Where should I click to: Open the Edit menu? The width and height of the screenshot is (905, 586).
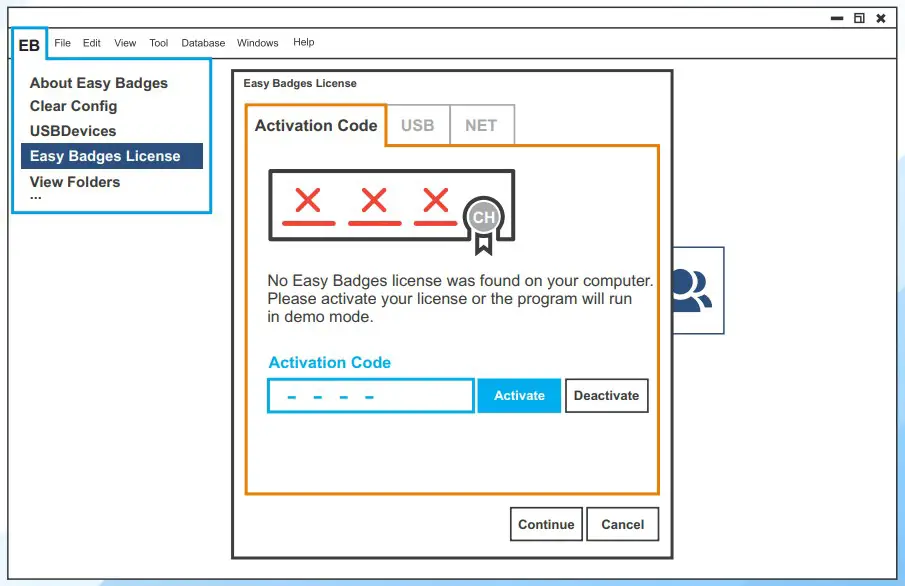tap(91, 43)
